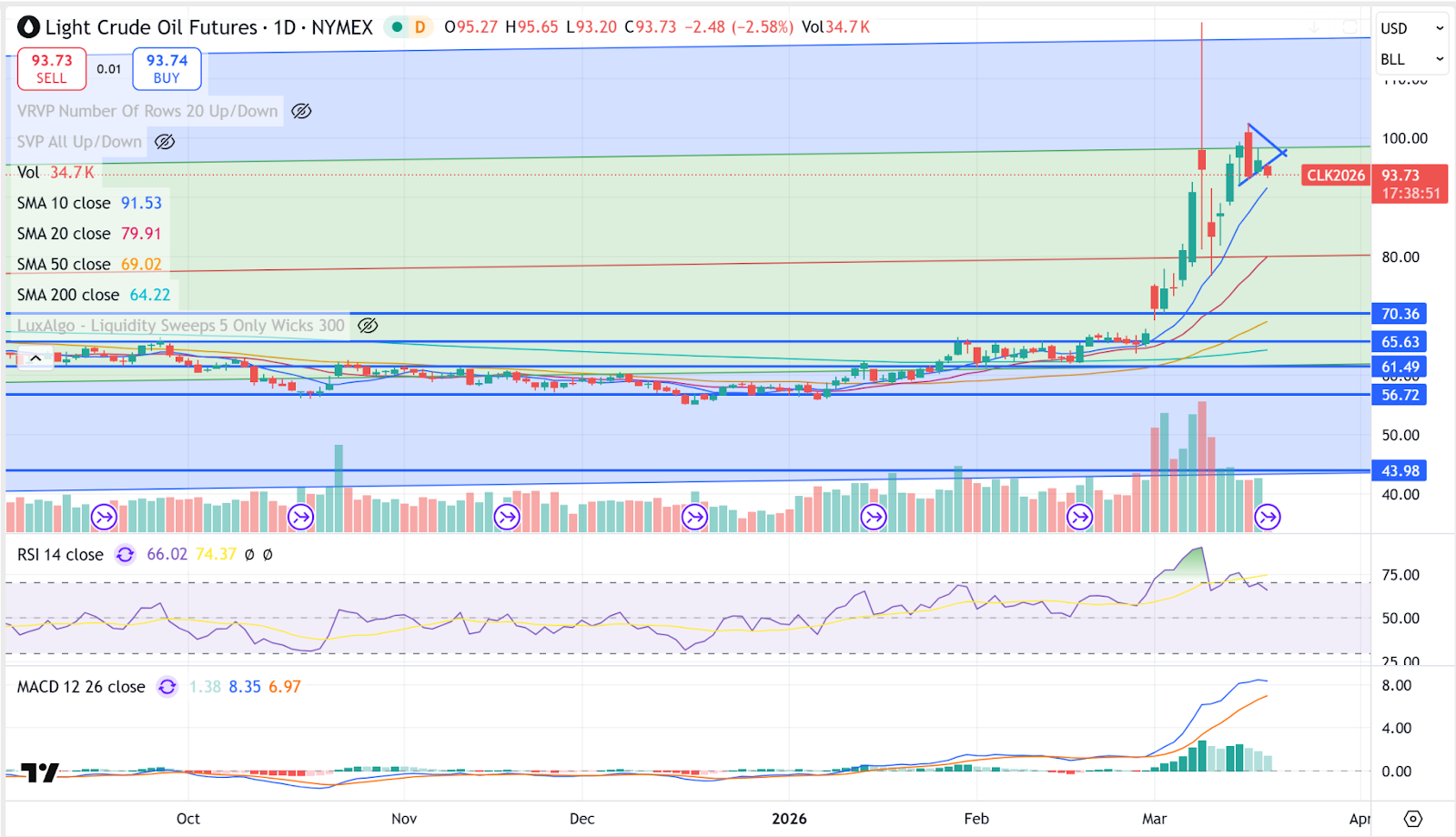Open the mid-September event marker on the chart
1456x837 pixels.
point(104,518)
